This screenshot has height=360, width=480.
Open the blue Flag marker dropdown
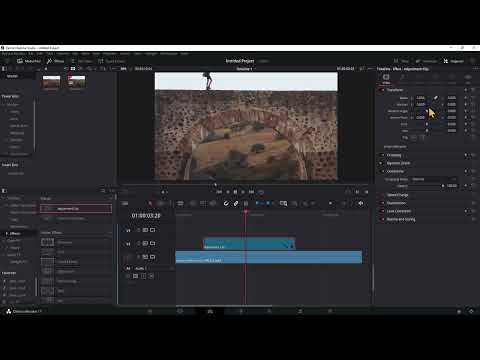259,203
